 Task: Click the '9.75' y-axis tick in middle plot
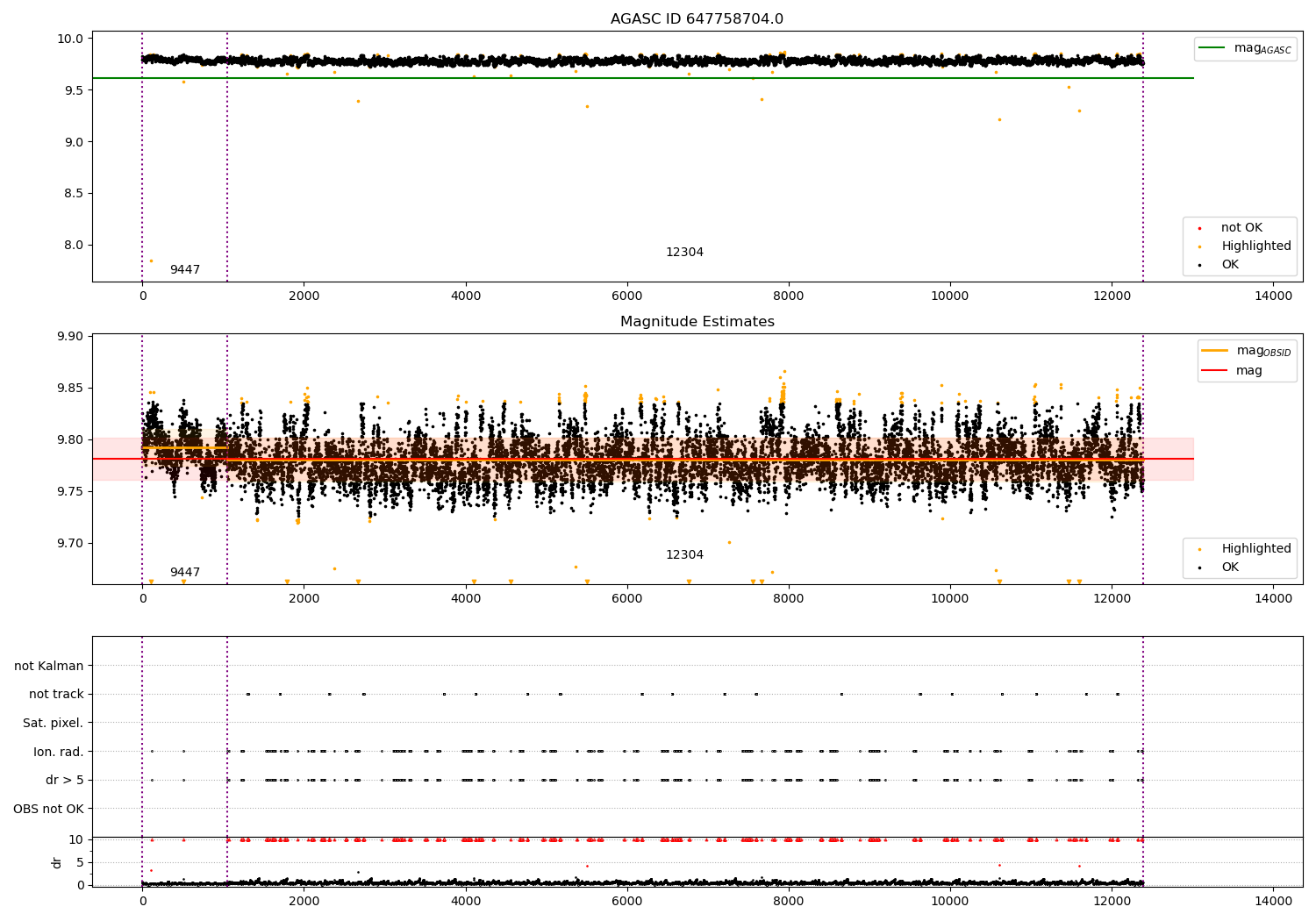72,492
